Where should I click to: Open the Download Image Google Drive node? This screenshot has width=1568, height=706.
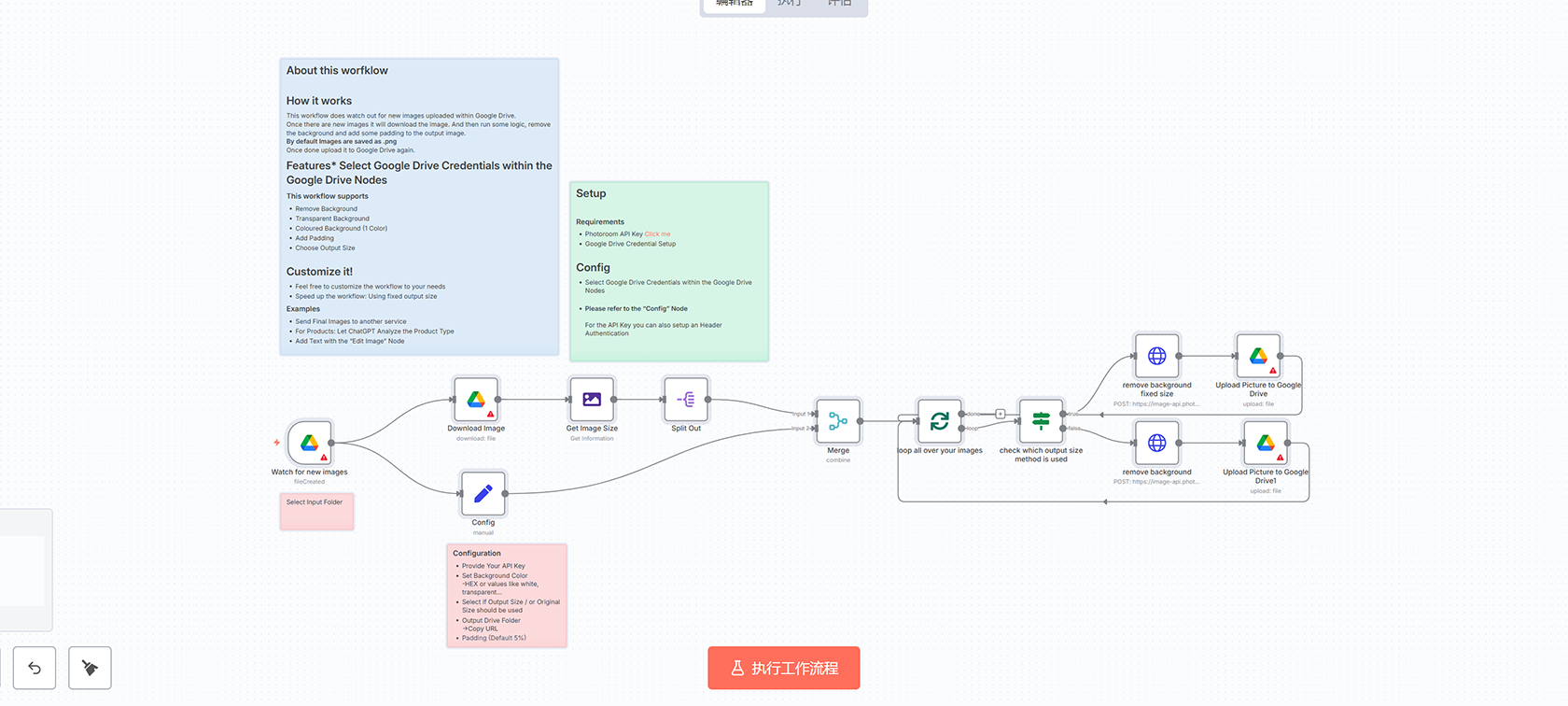point(476,400)
